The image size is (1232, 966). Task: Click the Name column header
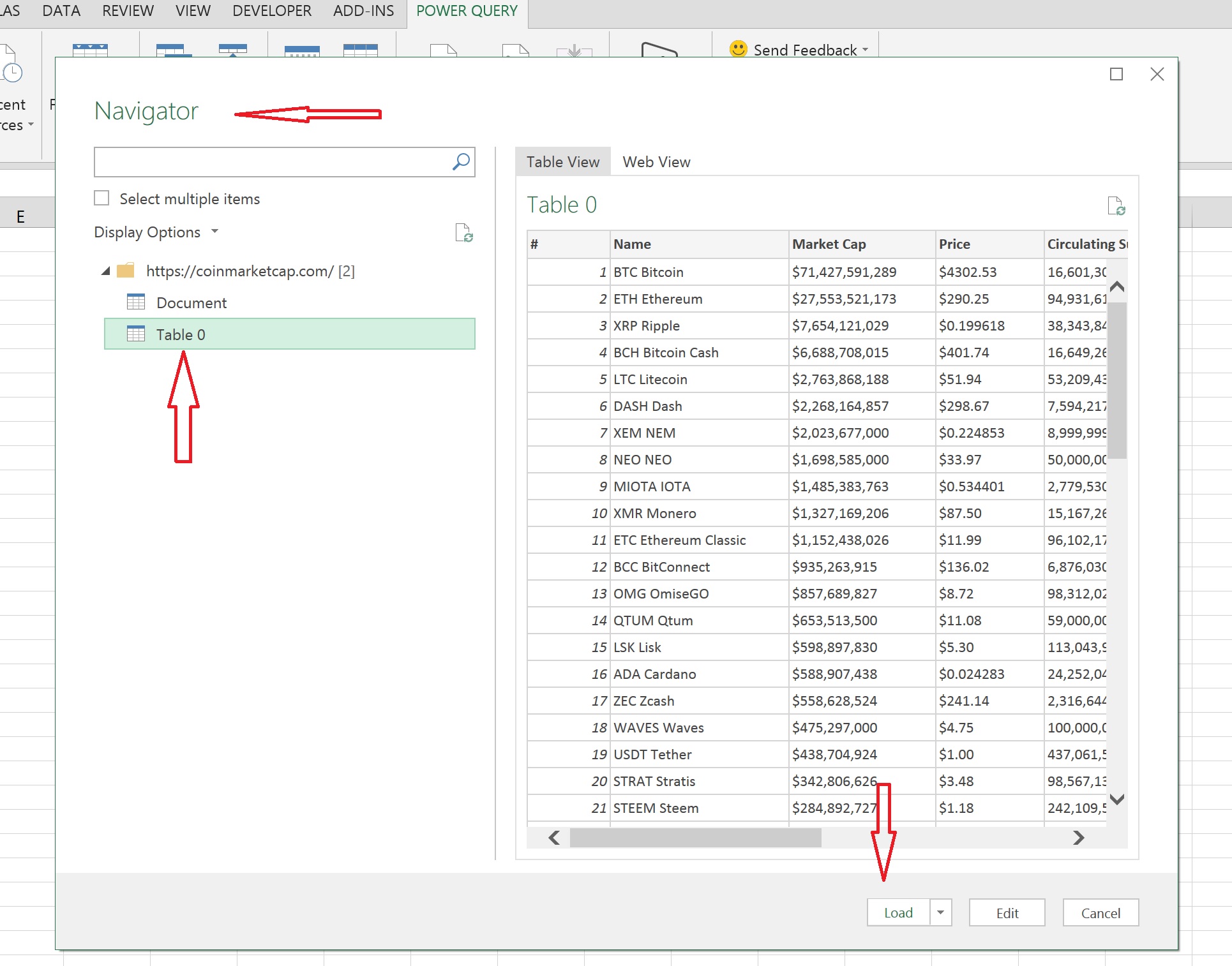[x=699, y=244]
